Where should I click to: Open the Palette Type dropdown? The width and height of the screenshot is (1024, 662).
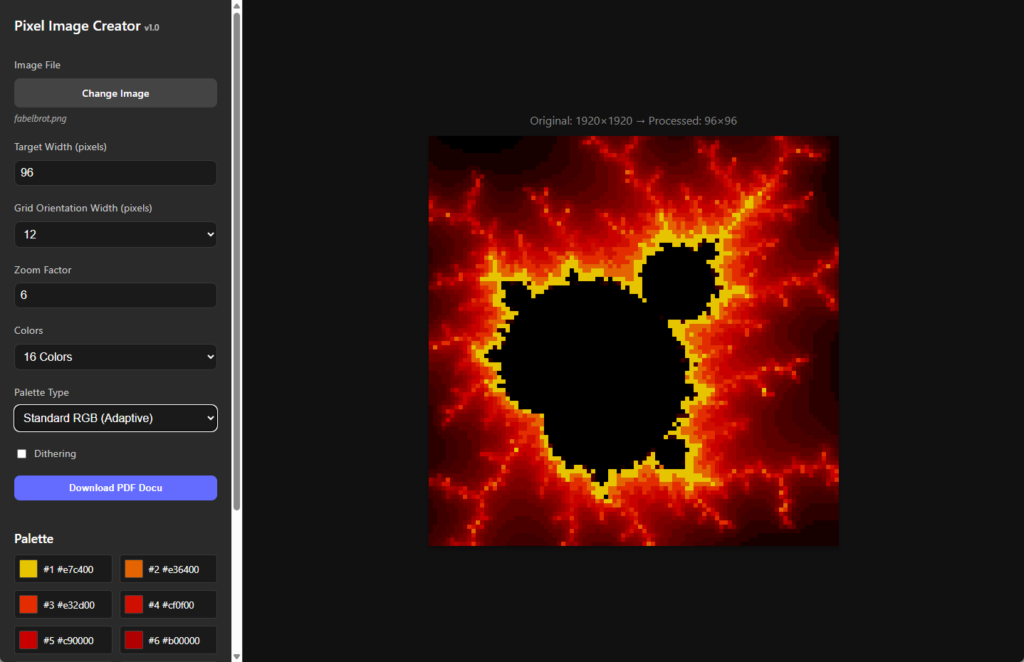pyautogui.click(x=115, y=418)
